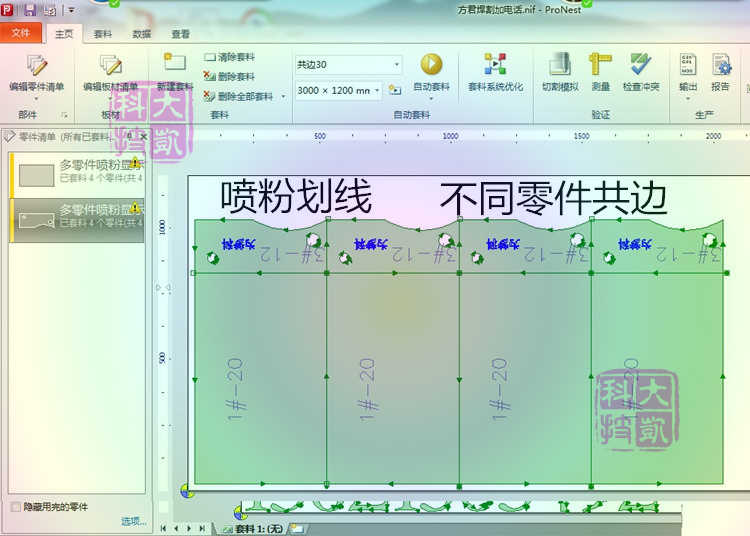Expand the 编辑零件清单 dropdown arrow
This screenshot has width=750, height=536.
36,98
